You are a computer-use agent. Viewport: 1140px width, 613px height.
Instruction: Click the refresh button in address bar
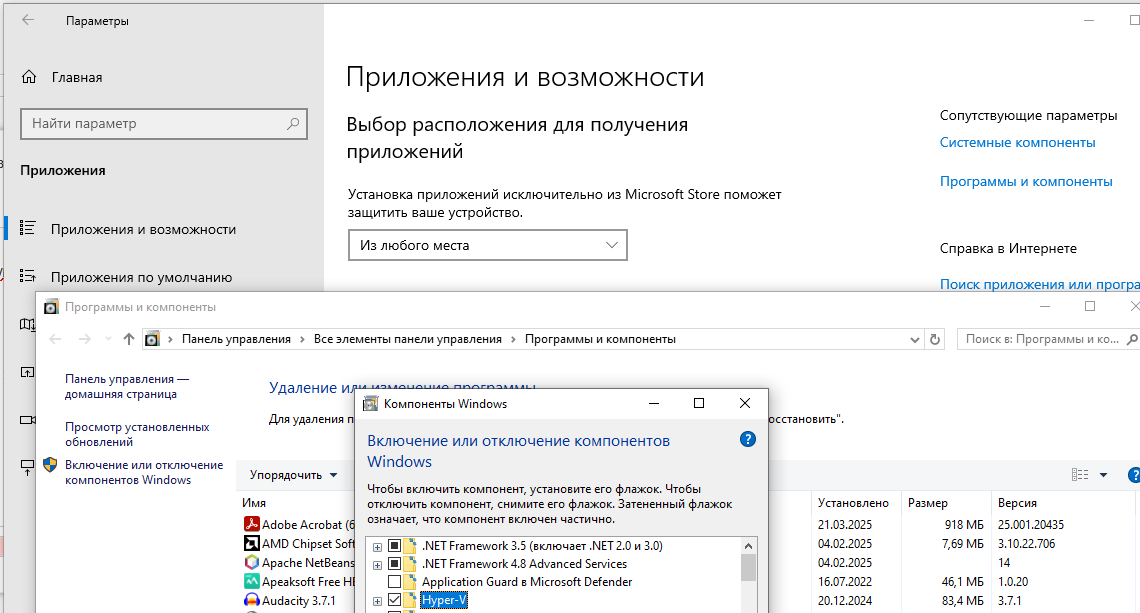(x=935, y=339)
